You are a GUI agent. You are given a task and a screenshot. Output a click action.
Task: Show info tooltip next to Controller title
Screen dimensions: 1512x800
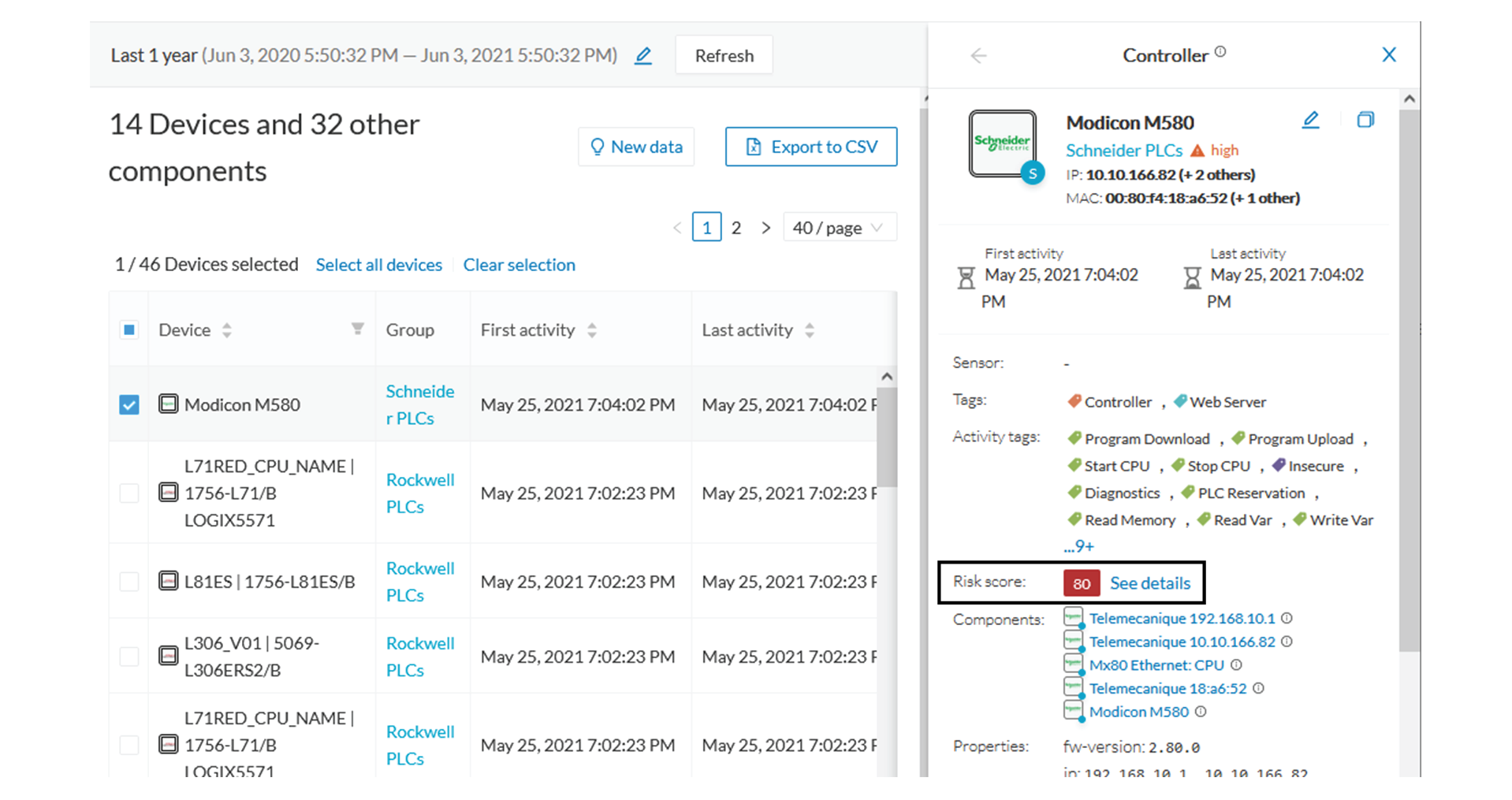tap(1220, 51)
